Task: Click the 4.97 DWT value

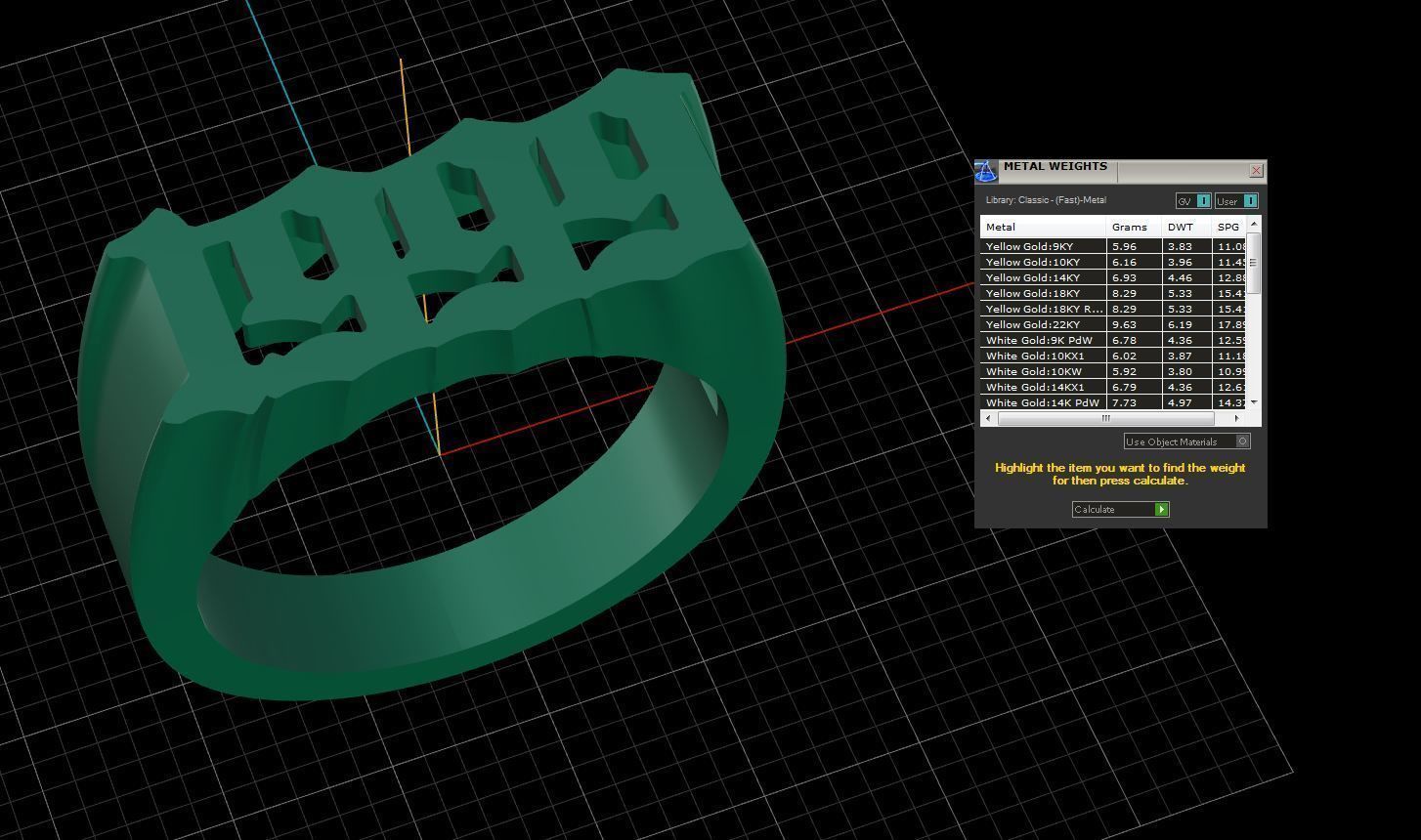Action: [x=1180, y=402]
